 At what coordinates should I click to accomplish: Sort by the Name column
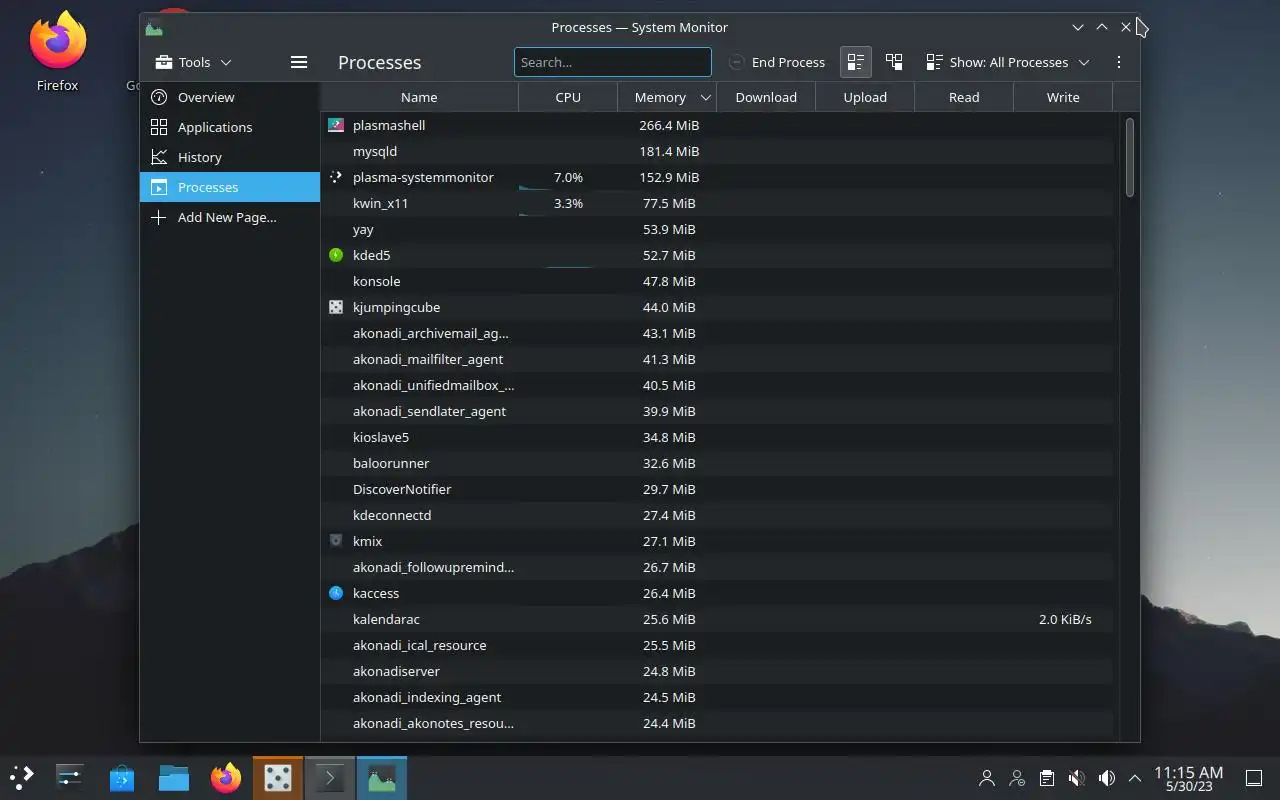tap(419, 97)
